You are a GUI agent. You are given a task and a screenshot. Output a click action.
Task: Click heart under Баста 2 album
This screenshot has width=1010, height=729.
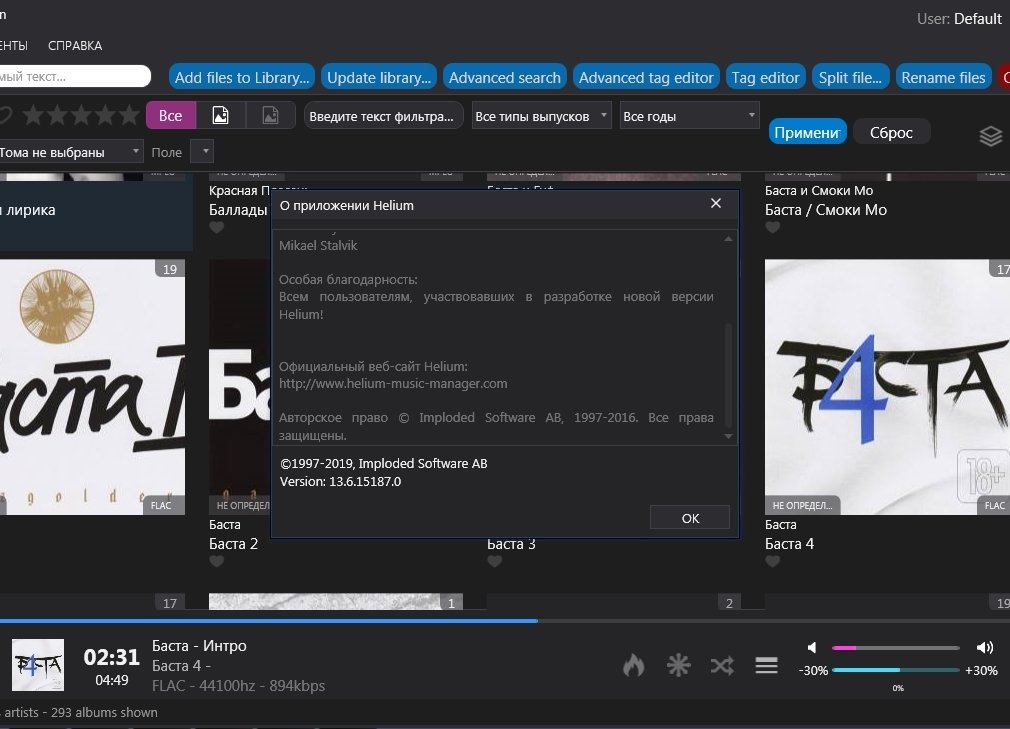pos(217,561)
